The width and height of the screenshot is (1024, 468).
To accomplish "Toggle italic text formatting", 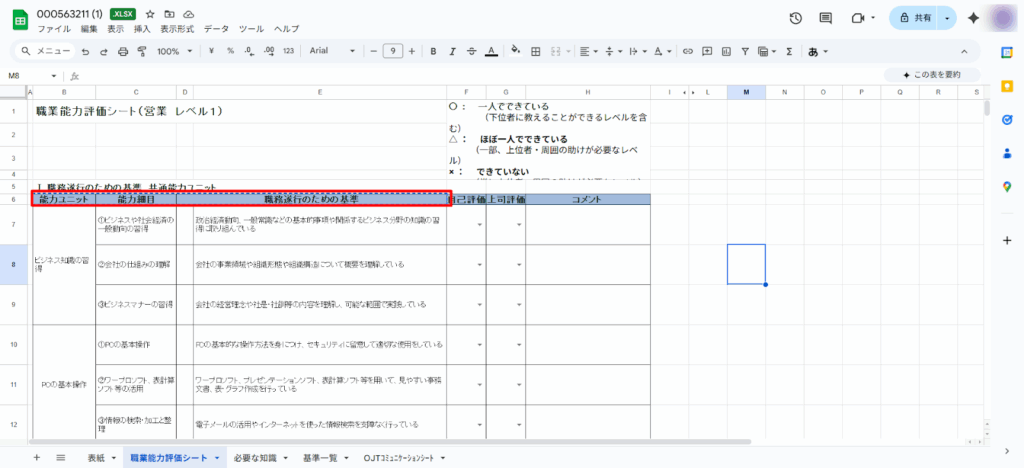I will [x=451, y=51].
